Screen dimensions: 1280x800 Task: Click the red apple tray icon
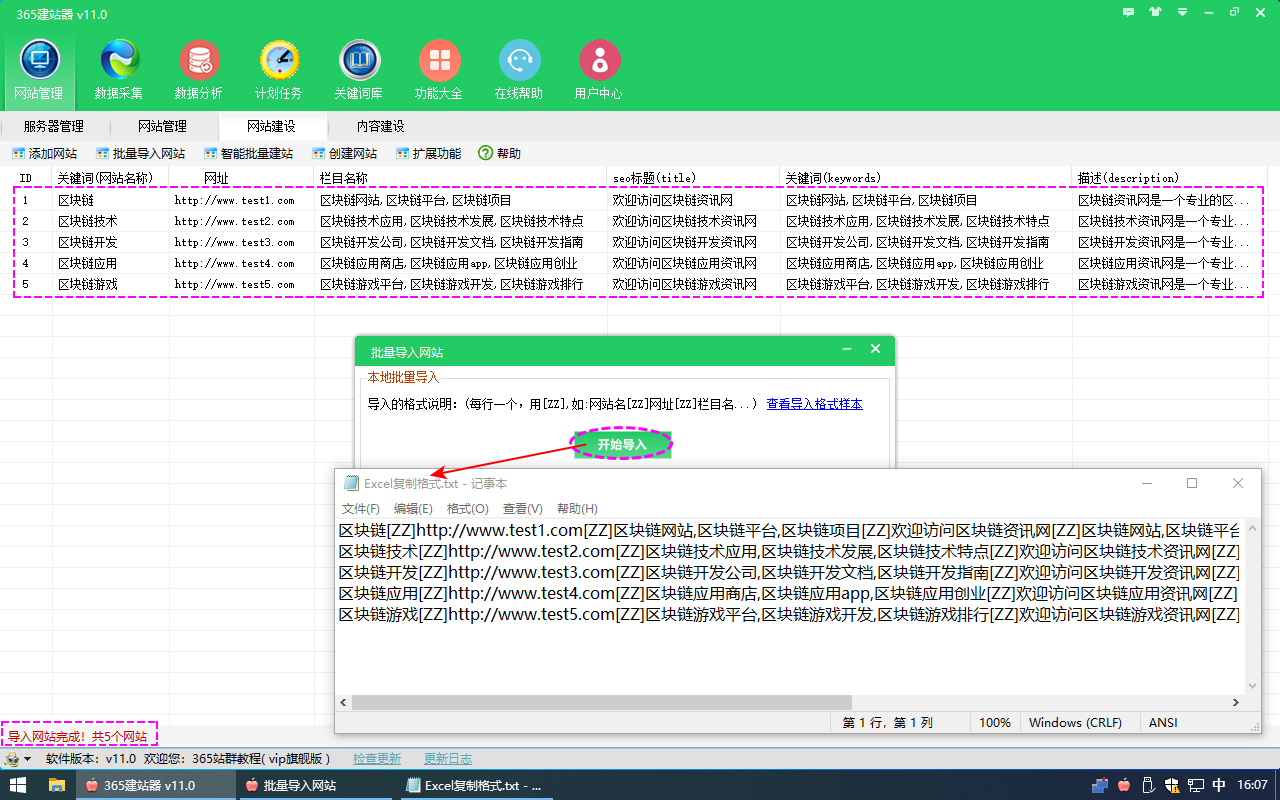point(1125,785)
